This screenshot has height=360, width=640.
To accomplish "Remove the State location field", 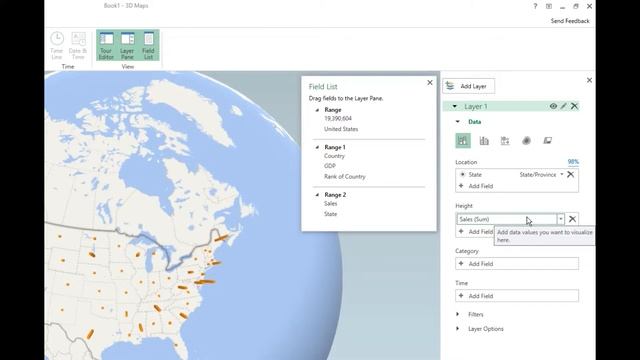I will (571, 174).
